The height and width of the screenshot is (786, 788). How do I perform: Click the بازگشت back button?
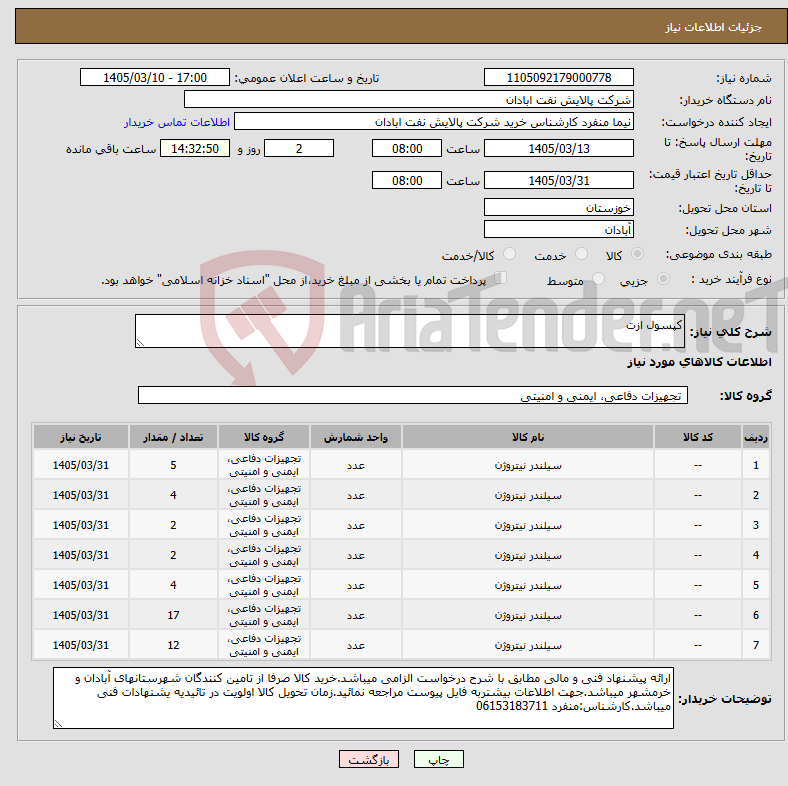(x=369, y=759)
